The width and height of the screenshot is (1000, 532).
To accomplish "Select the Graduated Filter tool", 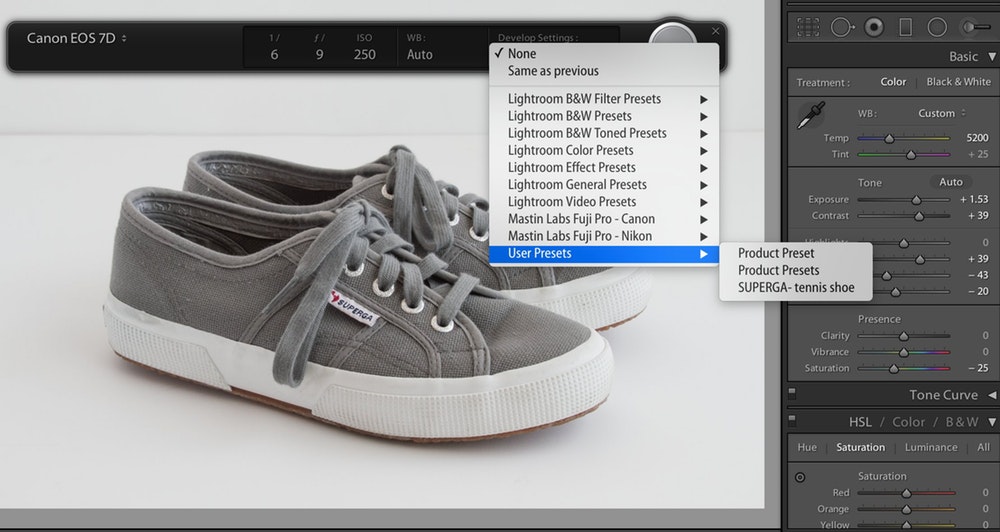I will tap(905, 27).
